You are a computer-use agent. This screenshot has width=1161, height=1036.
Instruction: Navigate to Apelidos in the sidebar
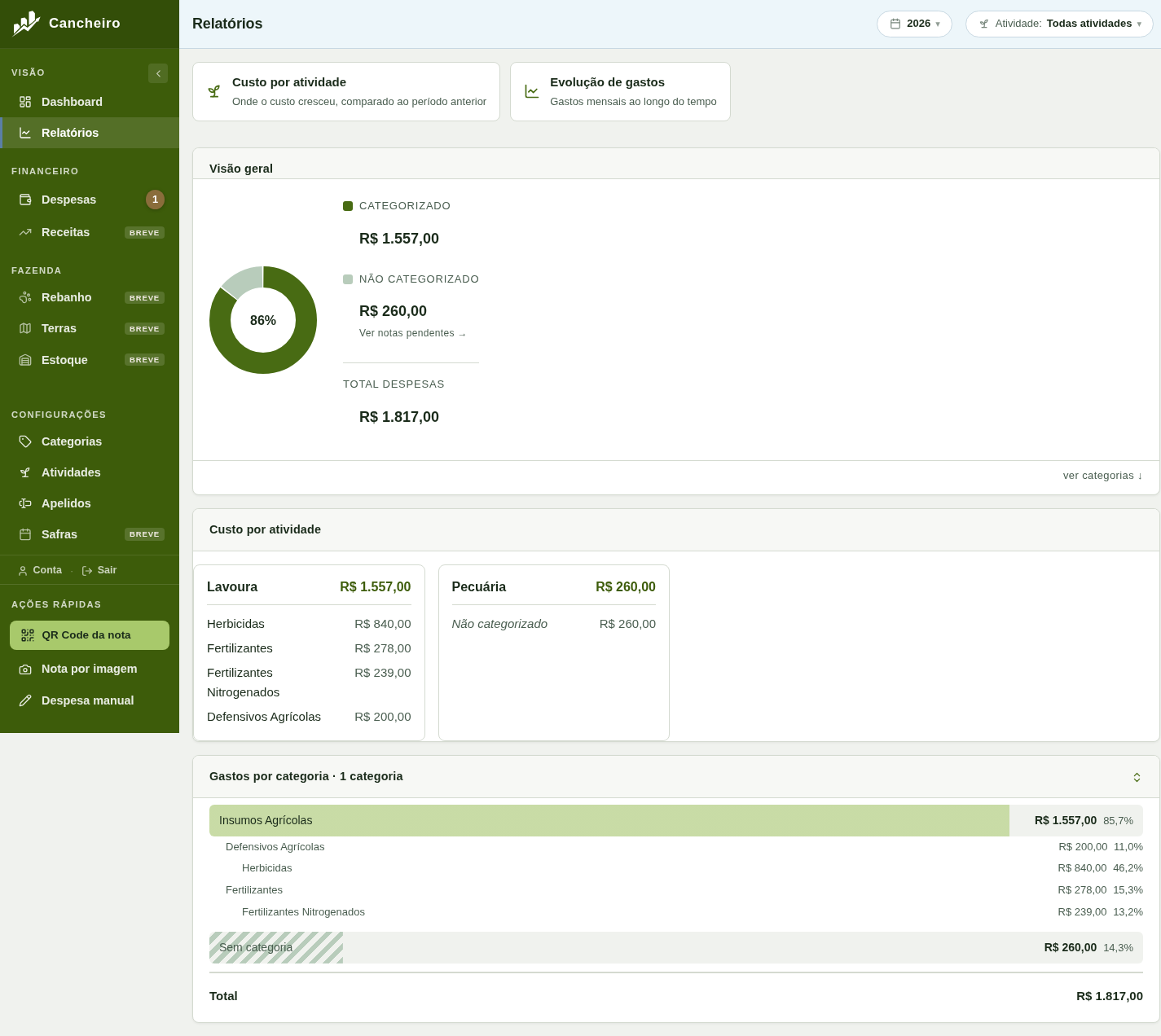click(90, 503)
